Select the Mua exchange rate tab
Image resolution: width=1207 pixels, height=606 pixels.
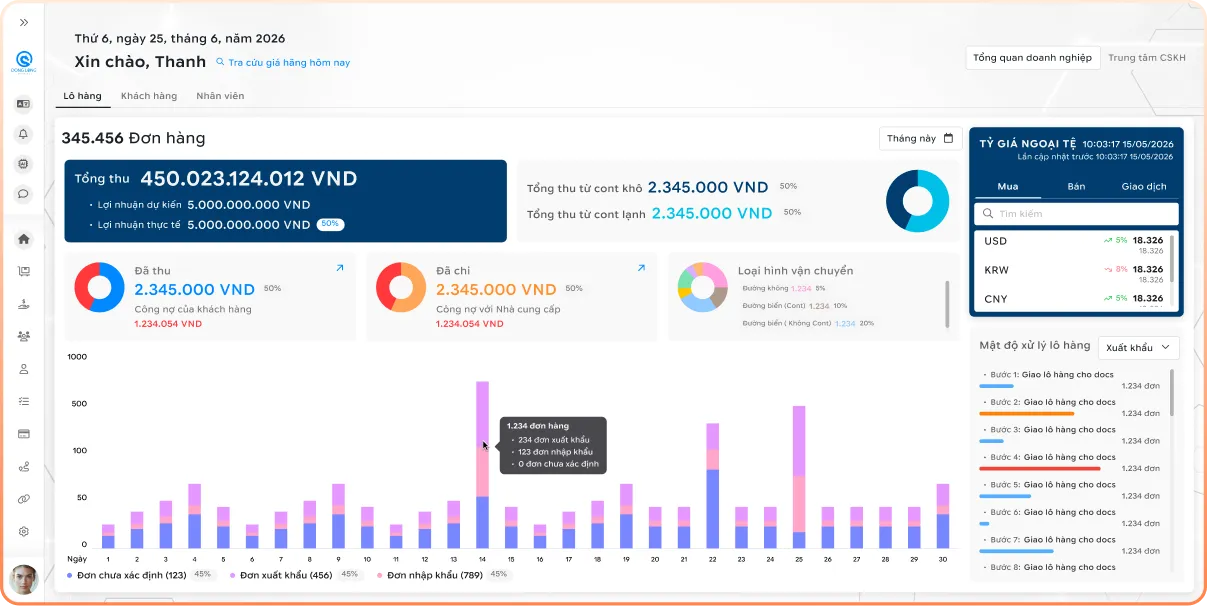click(1008, 186)
